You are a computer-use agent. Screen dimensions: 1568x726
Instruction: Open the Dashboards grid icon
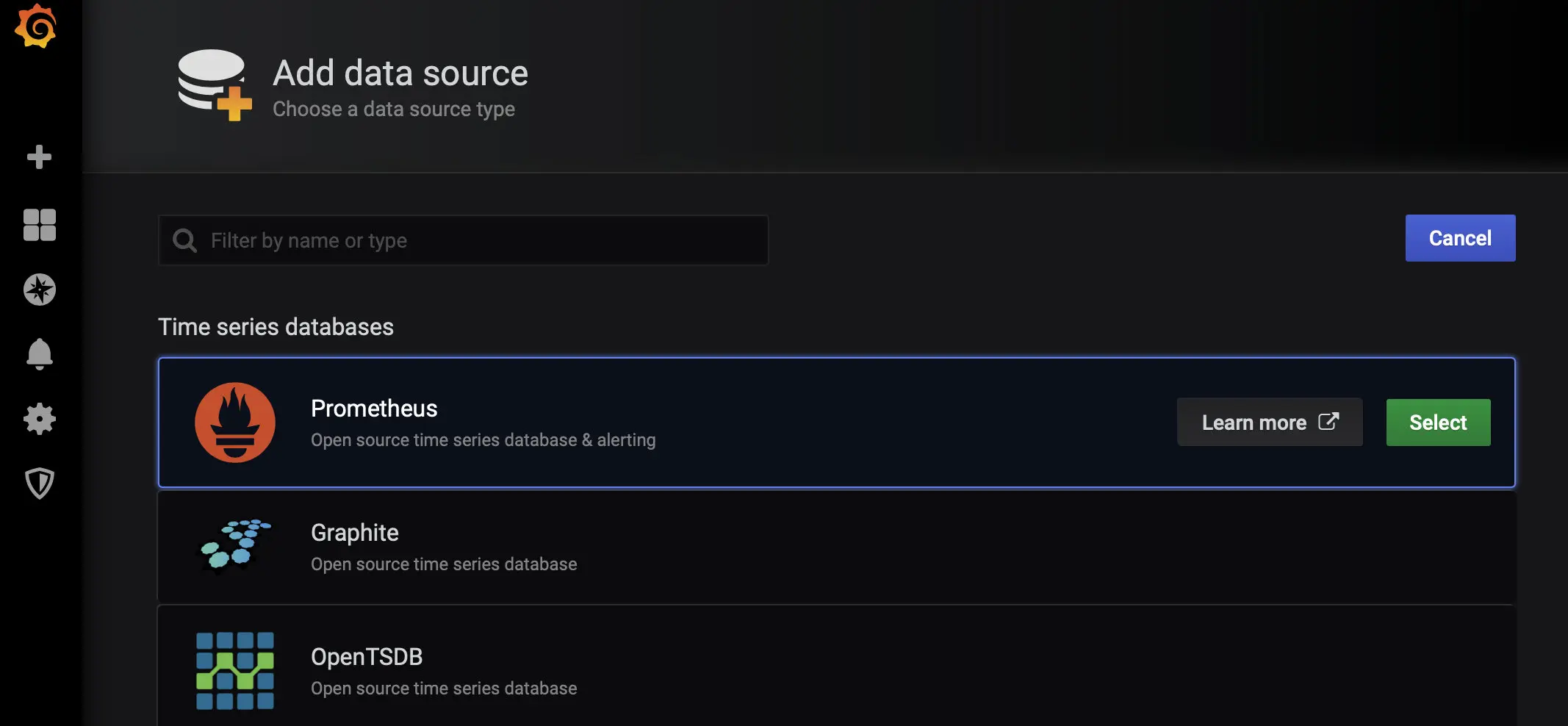40,225
